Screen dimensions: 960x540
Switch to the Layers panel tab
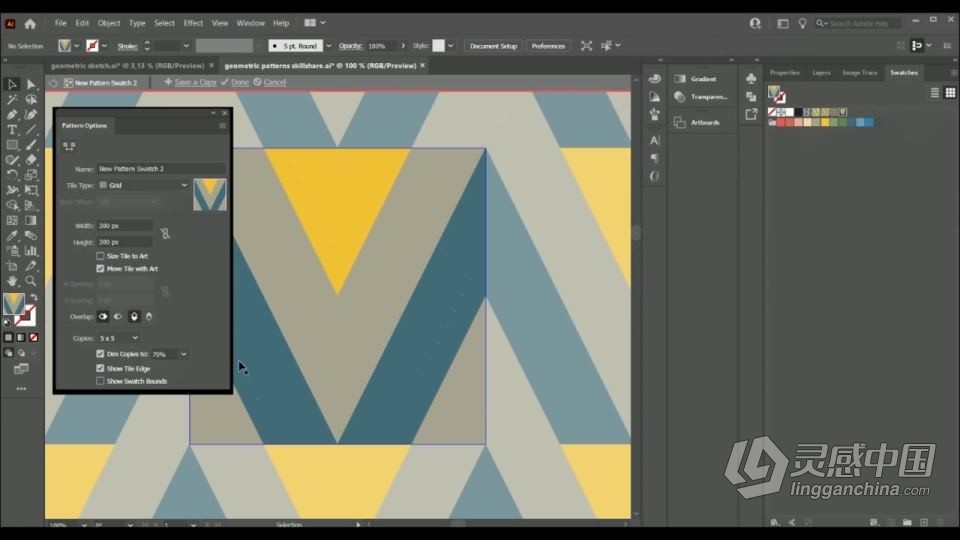pyautogui.click(x=821, y=73)
